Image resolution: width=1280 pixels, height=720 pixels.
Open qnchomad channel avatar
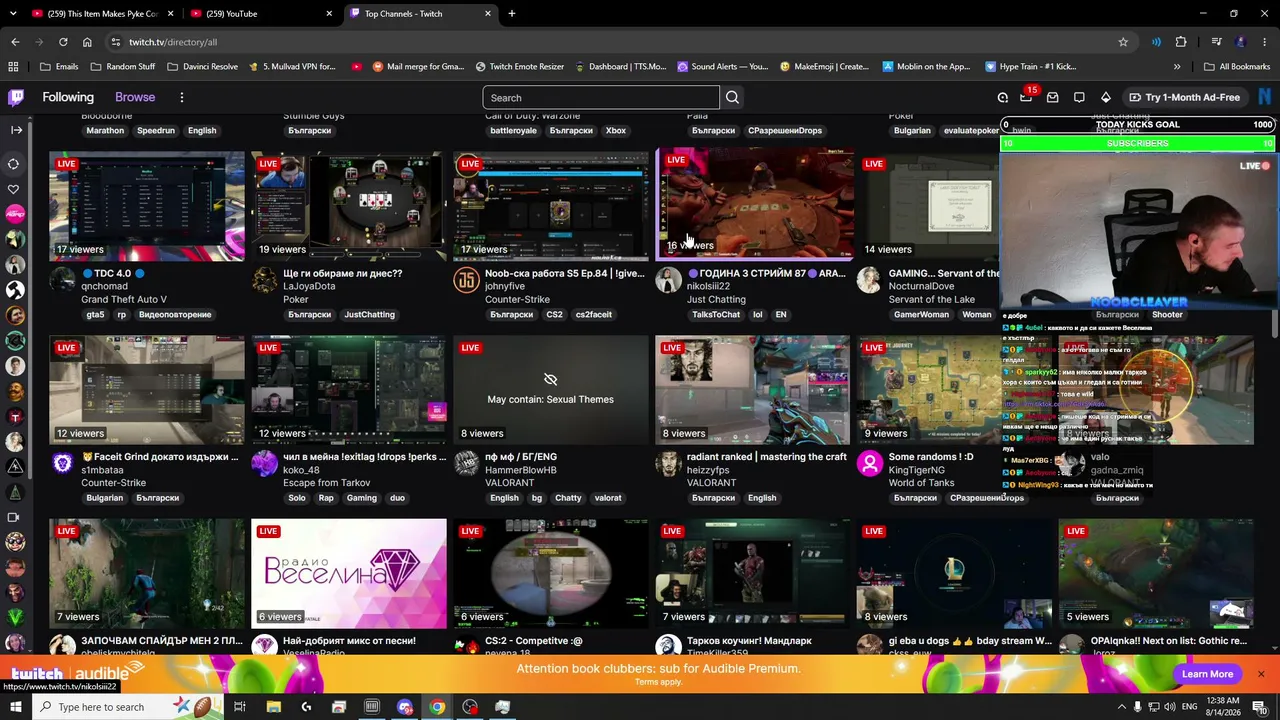(x=63, y=280)
